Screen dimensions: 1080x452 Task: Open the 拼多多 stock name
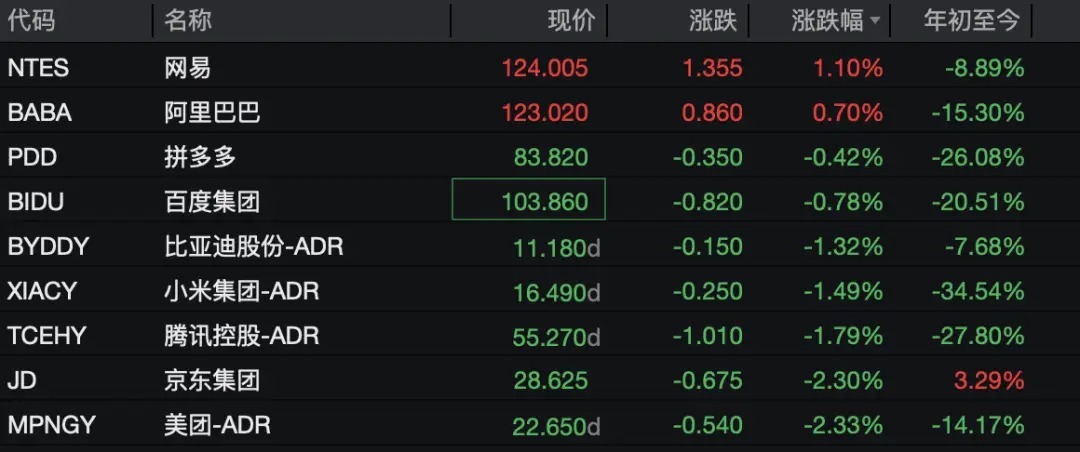point(200,157)
